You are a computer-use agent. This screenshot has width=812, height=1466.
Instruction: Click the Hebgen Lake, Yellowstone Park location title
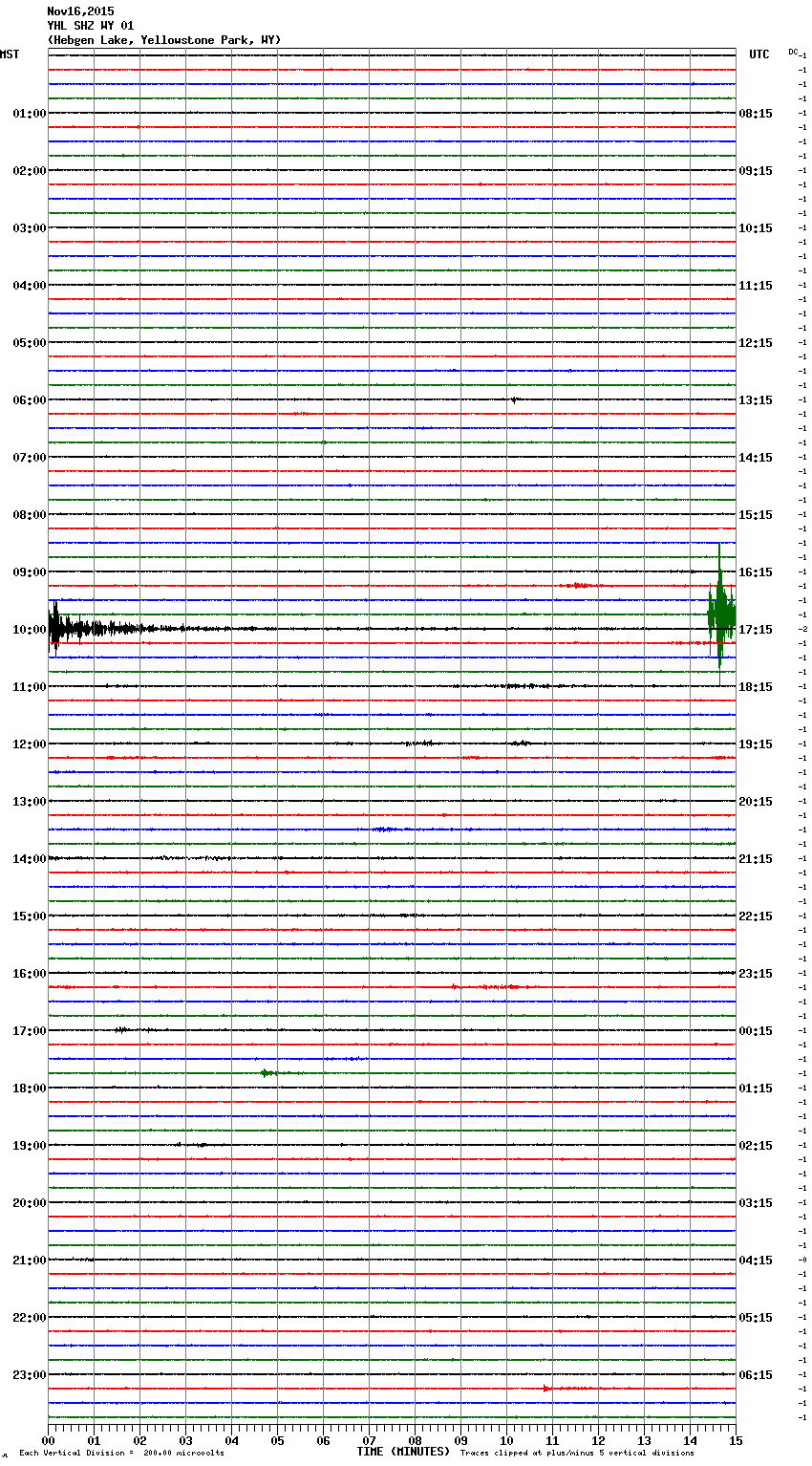tap(164, 40)
